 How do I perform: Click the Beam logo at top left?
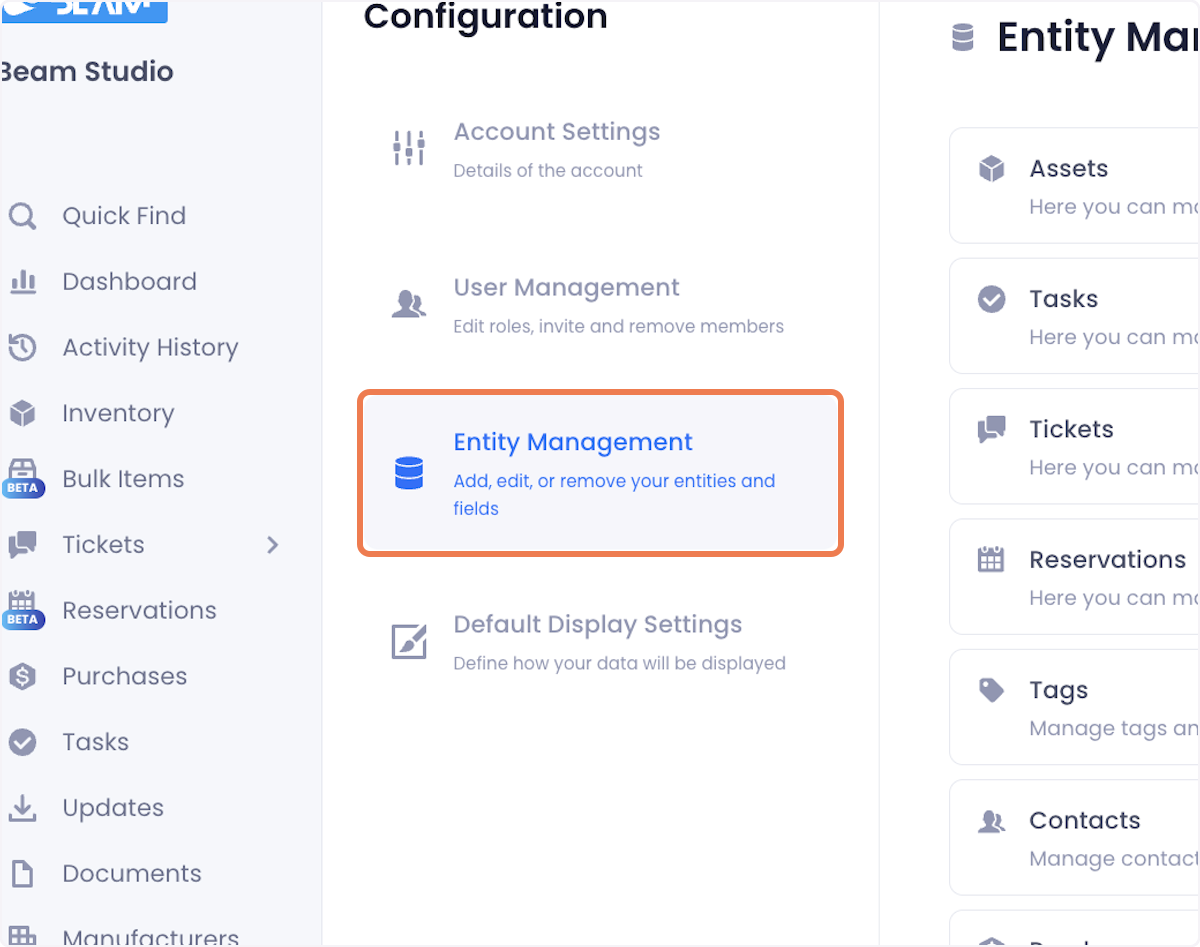coord(84,11)
